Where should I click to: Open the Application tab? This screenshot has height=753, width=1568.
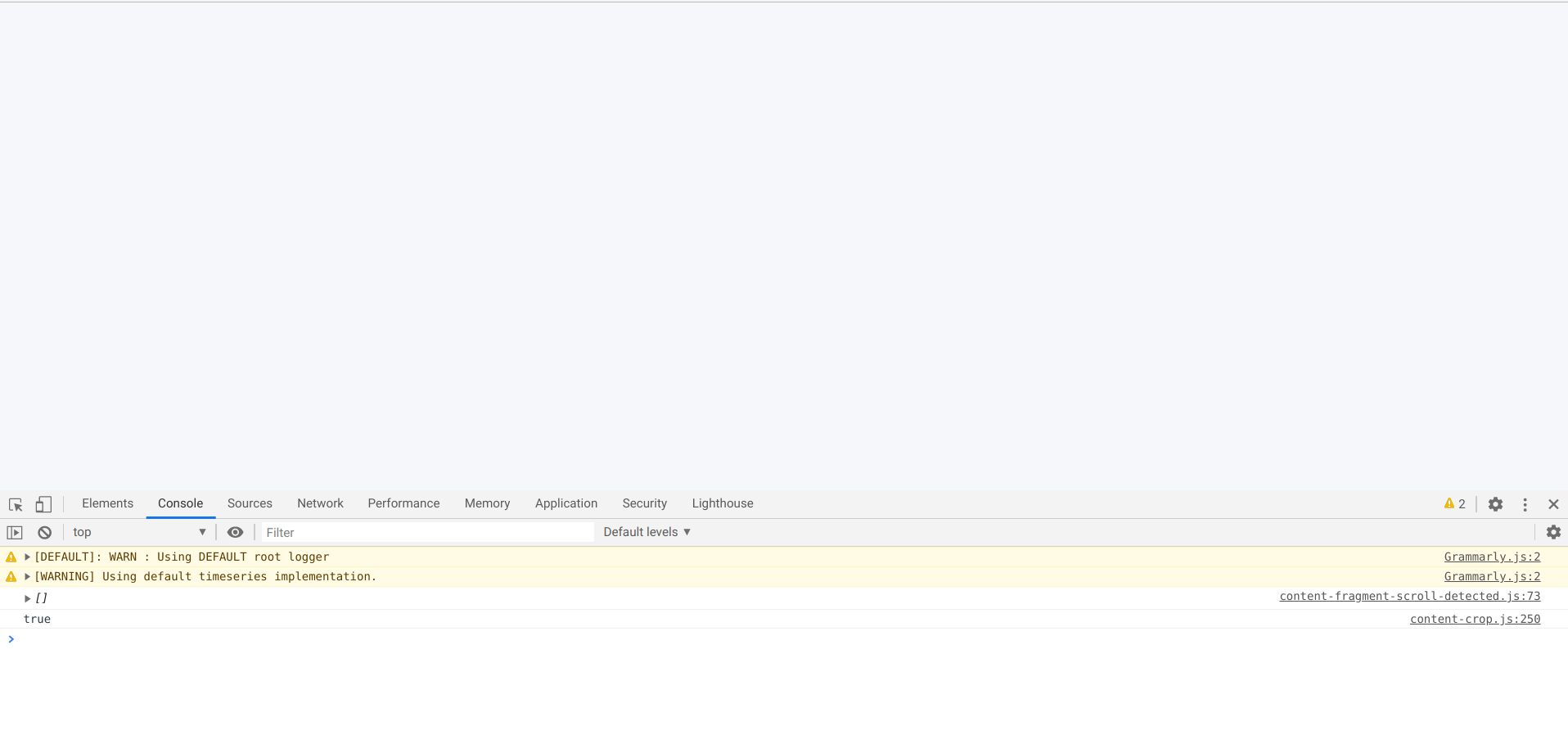(x=566, y=504)
